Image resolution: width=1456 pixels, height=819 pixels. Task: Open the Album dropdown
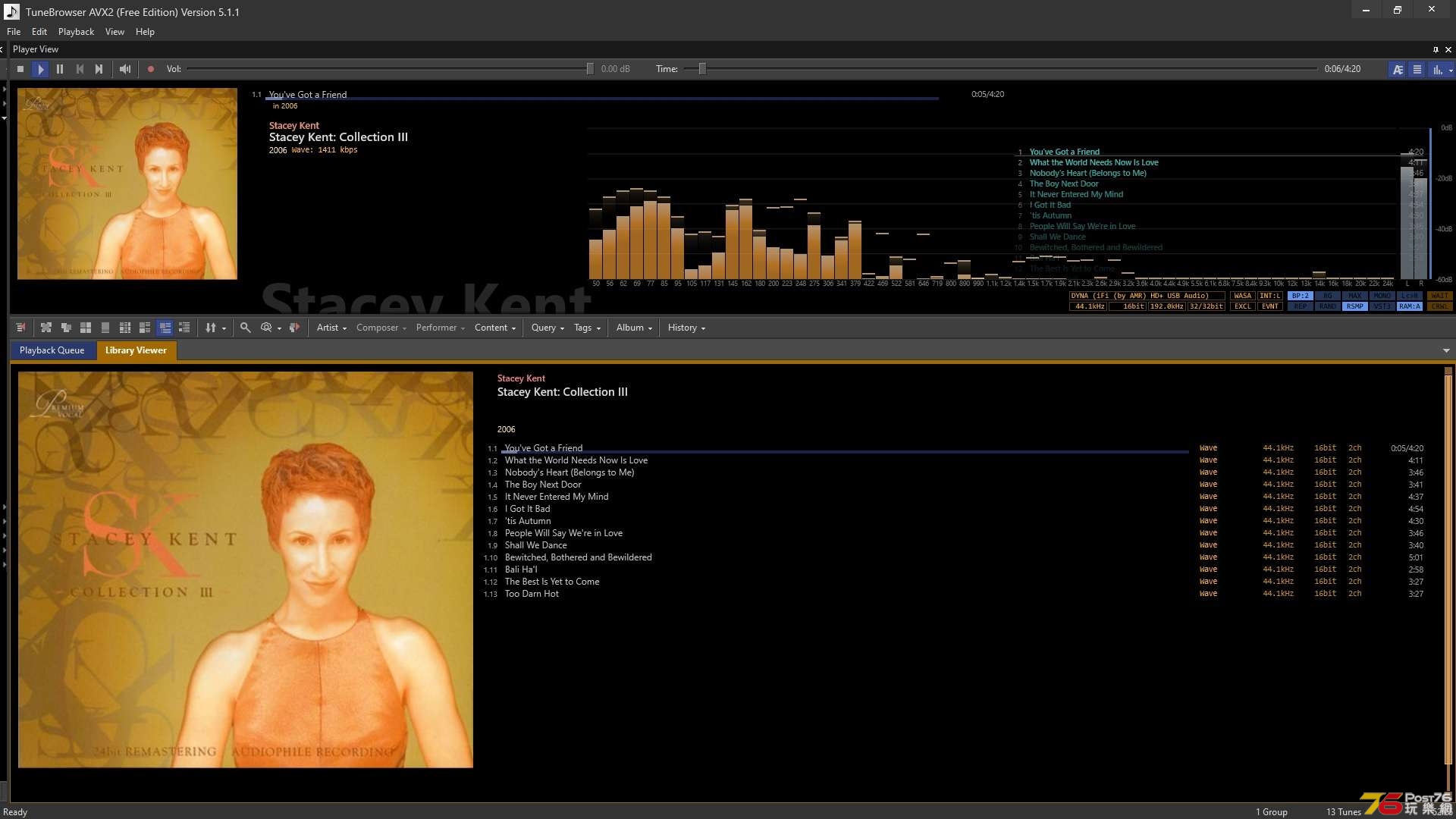pyautogui.click(x=634, y=328)
